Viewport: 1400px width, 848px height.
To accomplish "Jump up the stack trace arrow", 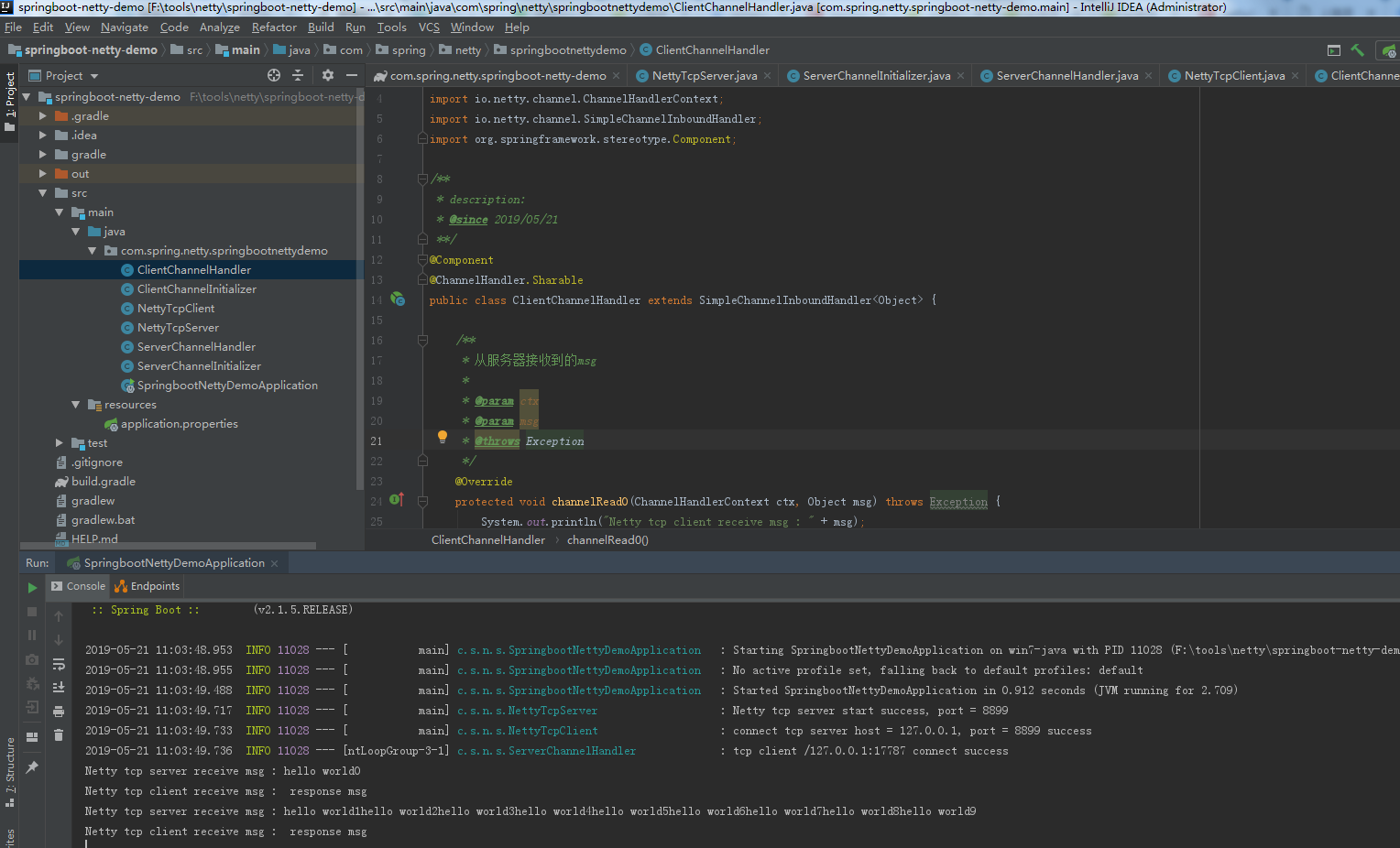I will click(x=59, y=616).
